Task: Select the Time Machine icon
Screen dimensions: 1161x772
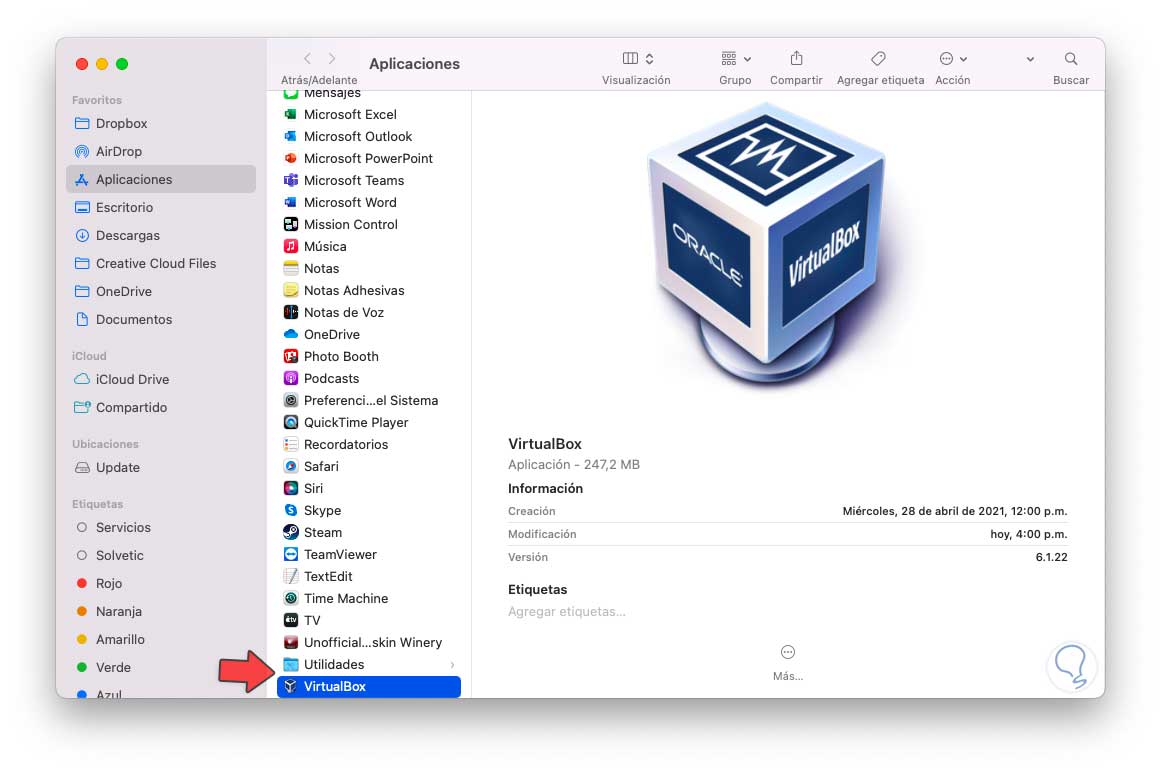Action: coord(291,598)
